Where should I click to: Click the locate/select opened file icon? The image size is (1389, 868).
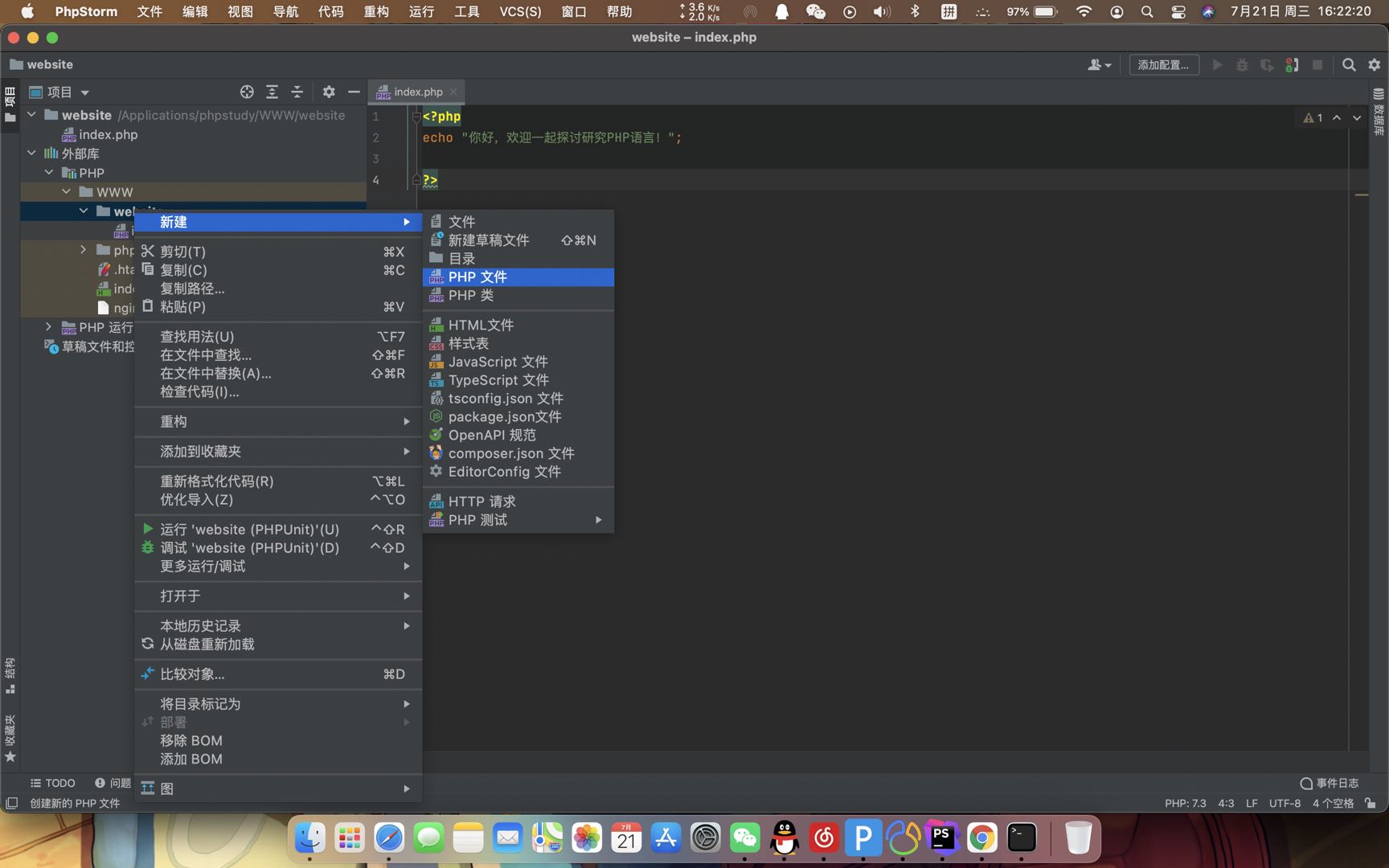click(x=247, y=92)
